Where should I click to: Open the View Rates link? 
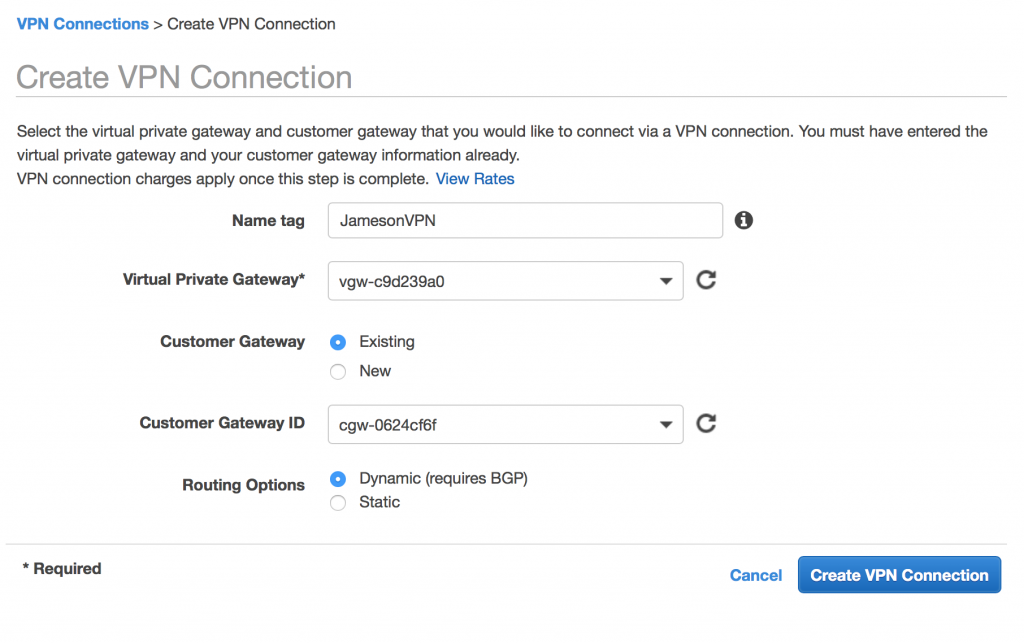[x=475, y=179]
